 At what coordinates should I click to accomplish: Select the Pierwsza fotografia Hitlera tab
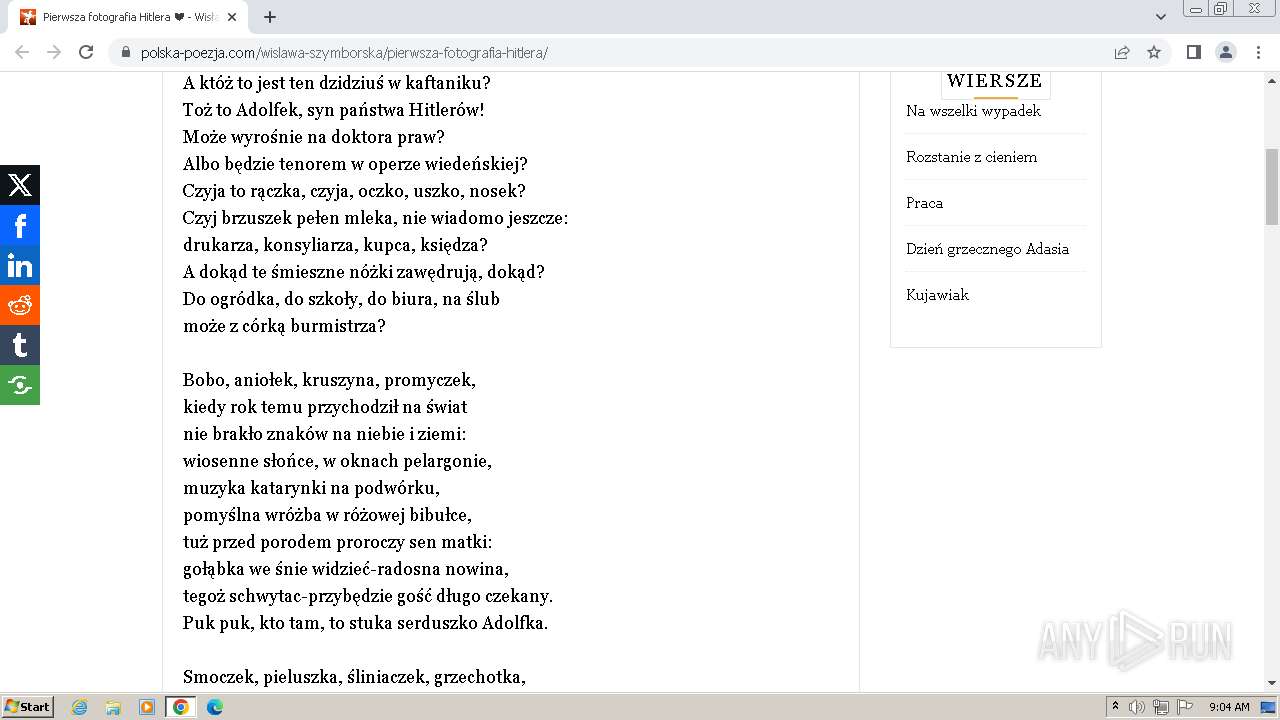(x=128, y=17)
